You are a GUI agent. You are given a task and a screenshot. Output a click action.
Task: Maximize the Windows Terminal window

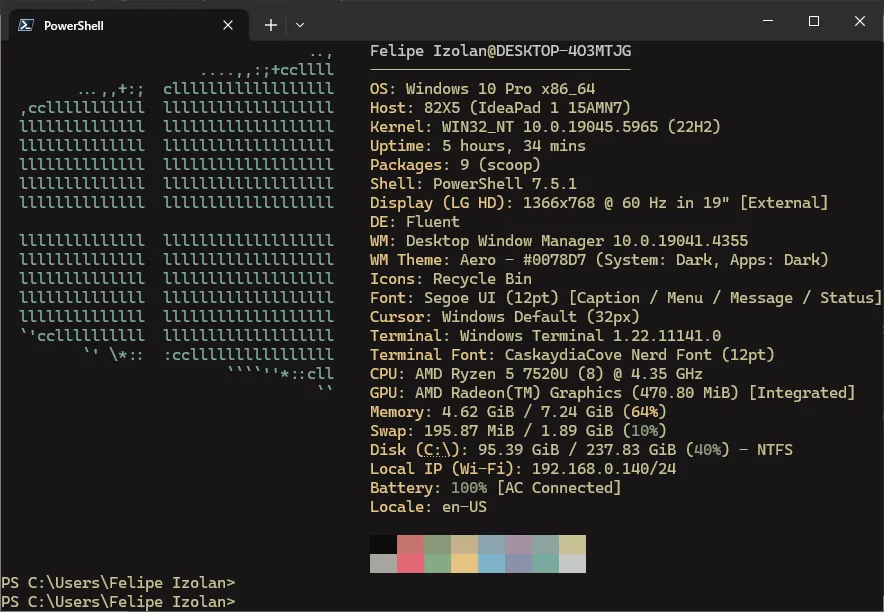tap(814, 21)
